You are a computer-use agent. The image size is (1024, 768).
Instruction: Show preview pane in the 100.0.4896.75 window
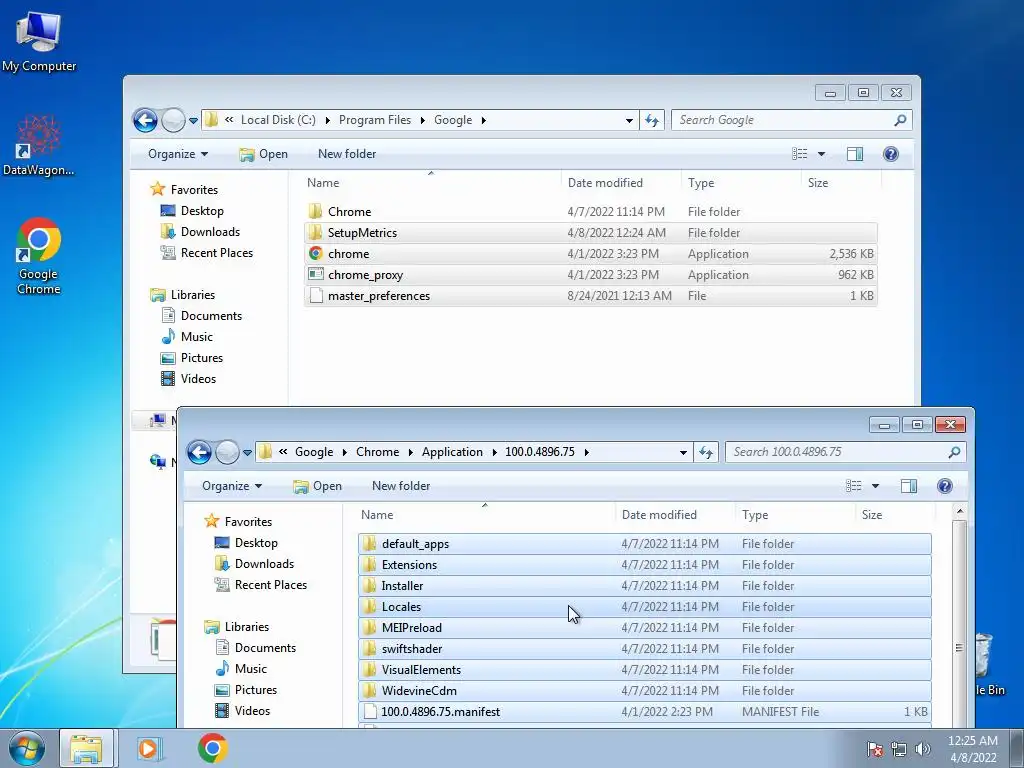pos(908,486)
